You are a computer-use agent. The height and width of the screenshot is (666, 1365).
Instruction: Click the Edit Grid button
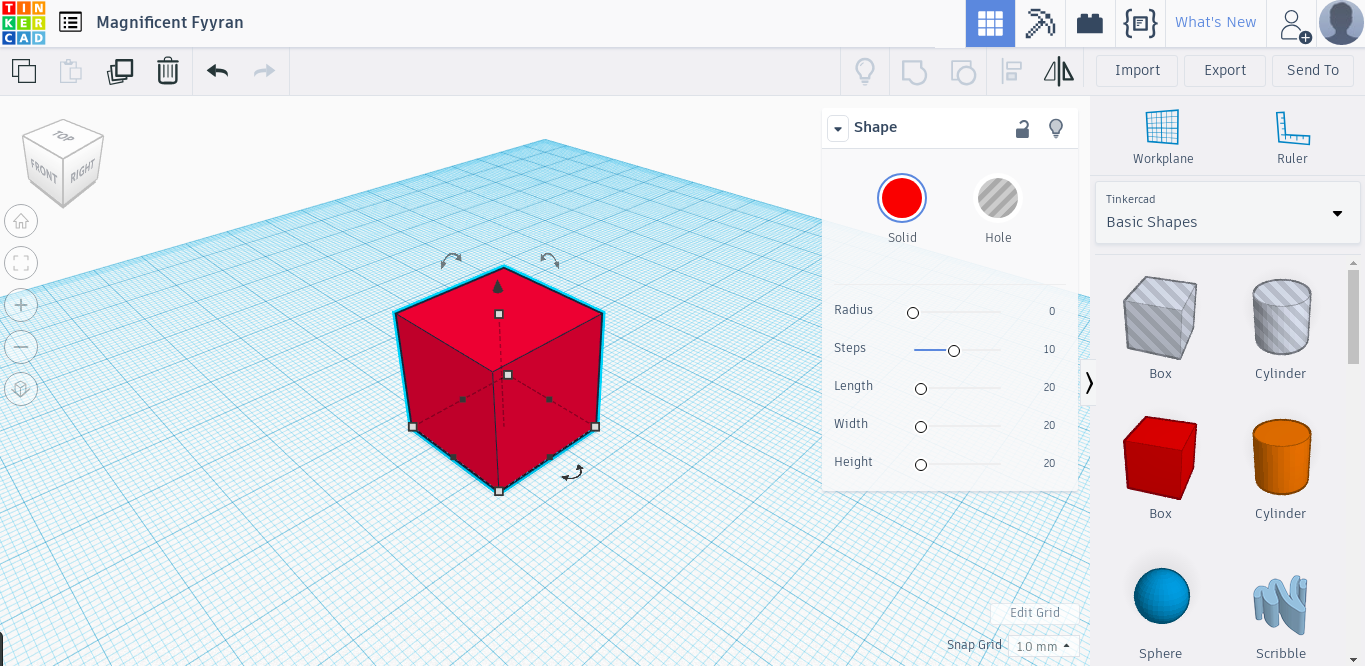1034,613
